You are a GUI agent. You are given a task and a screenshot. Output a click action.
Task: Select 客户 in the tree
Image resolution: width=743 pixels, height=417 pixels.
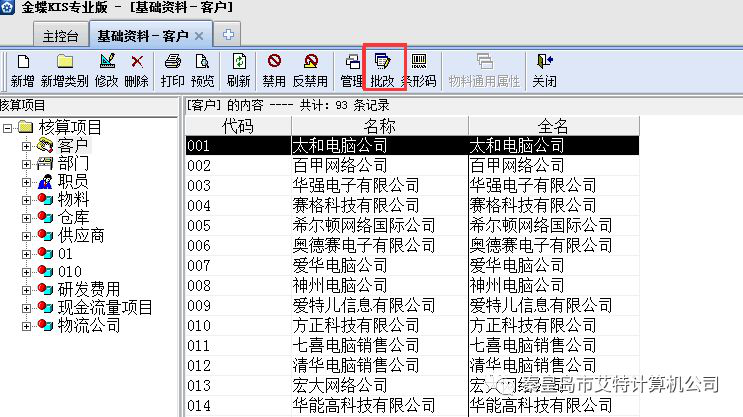pyautogui.click(x=73, y=145)
